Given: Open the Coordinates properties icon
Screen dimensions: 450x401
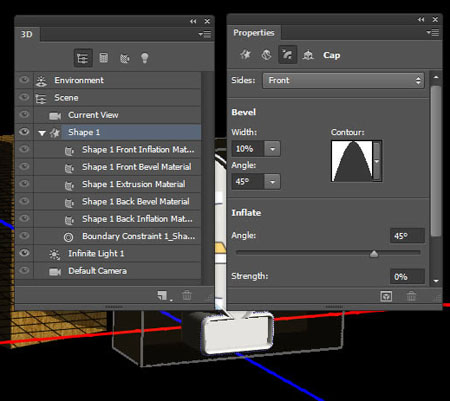Looking at the screenshot, I should pos(308,55).
